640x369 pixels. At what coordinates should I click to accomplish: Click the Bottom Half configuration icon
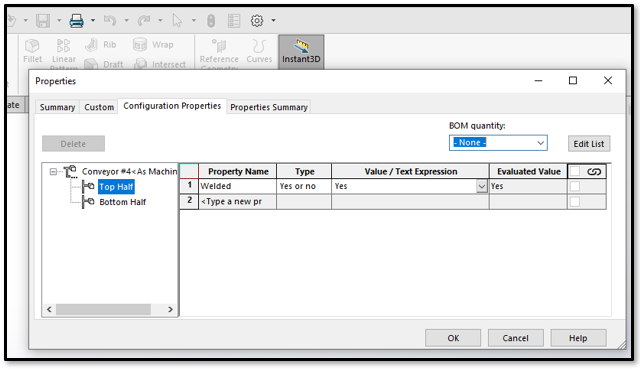point(88,202)
